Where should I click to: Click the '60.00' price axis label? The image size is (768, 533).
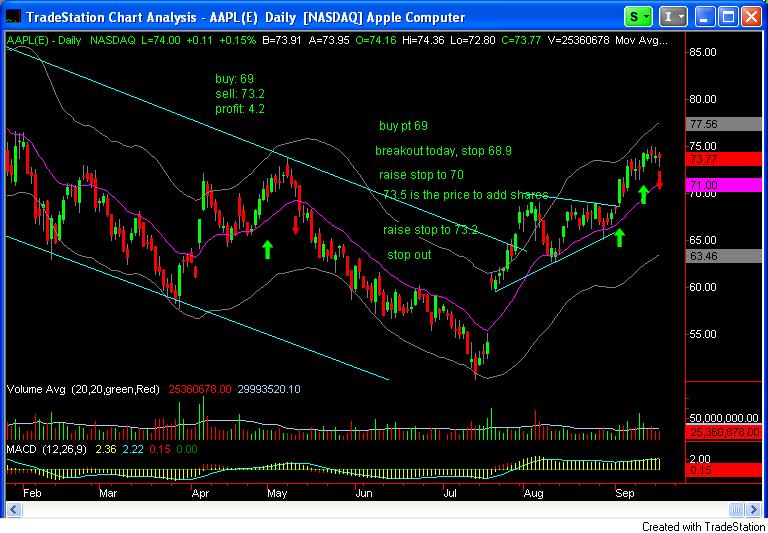702,287
